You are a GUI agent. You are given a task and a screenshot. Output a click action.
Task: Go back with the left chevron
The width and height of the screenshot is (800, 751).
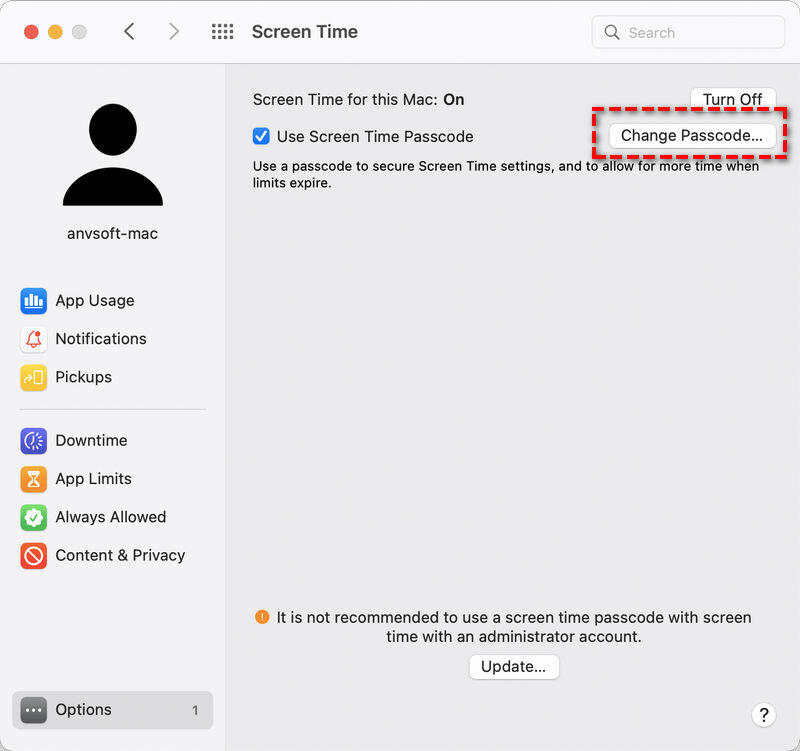[x=129, y=32]
